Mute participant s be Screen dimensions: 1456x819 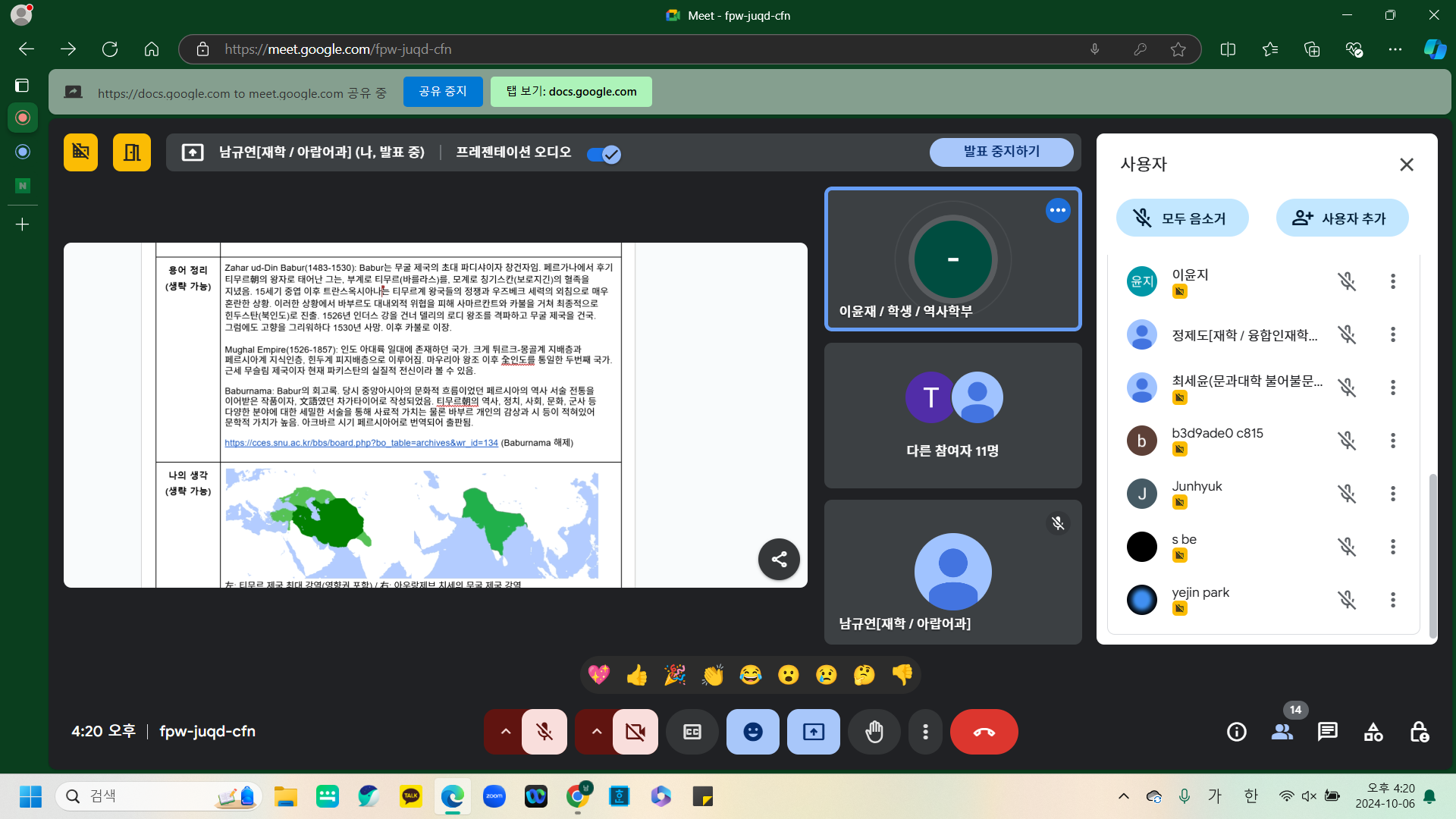[1347, 547]
